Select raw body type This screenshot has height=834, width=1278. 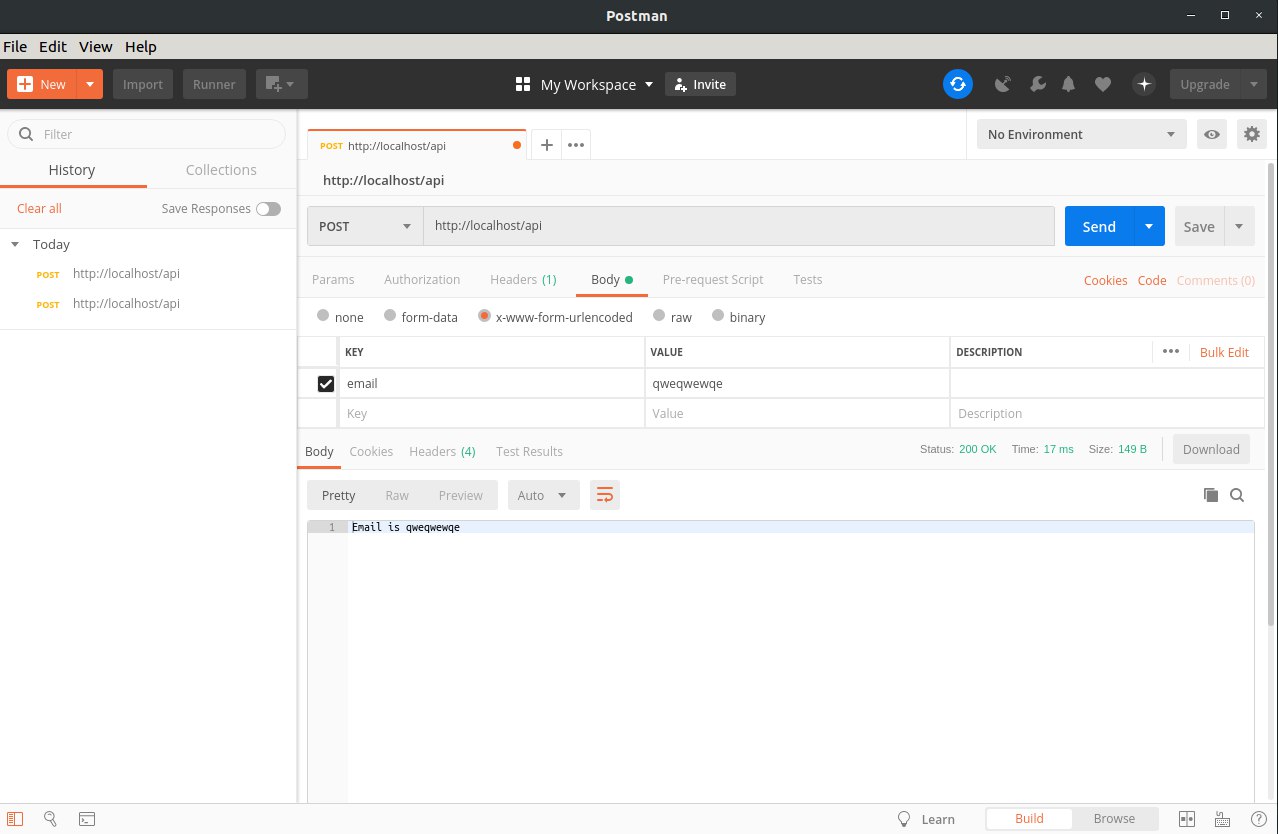pyautogui.click(x=659, y=315)
